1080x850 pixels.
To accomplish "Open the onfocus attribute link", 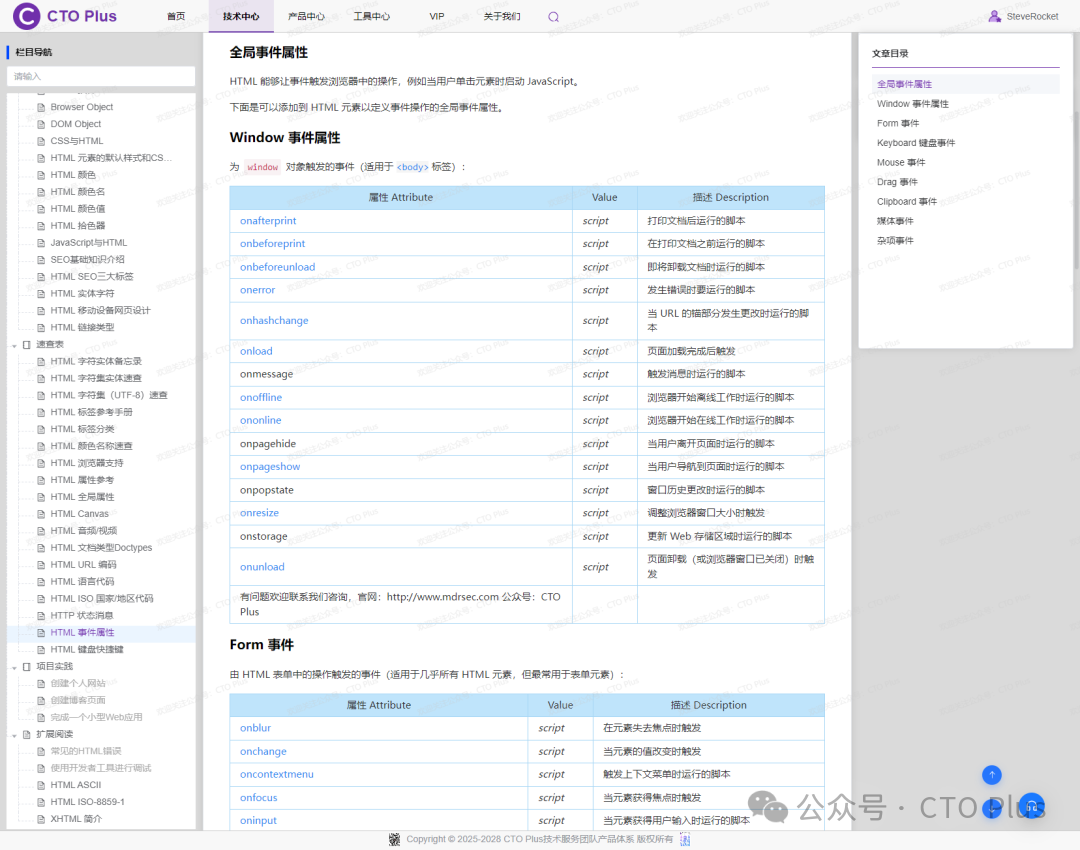I will click(x=259, y=798).
